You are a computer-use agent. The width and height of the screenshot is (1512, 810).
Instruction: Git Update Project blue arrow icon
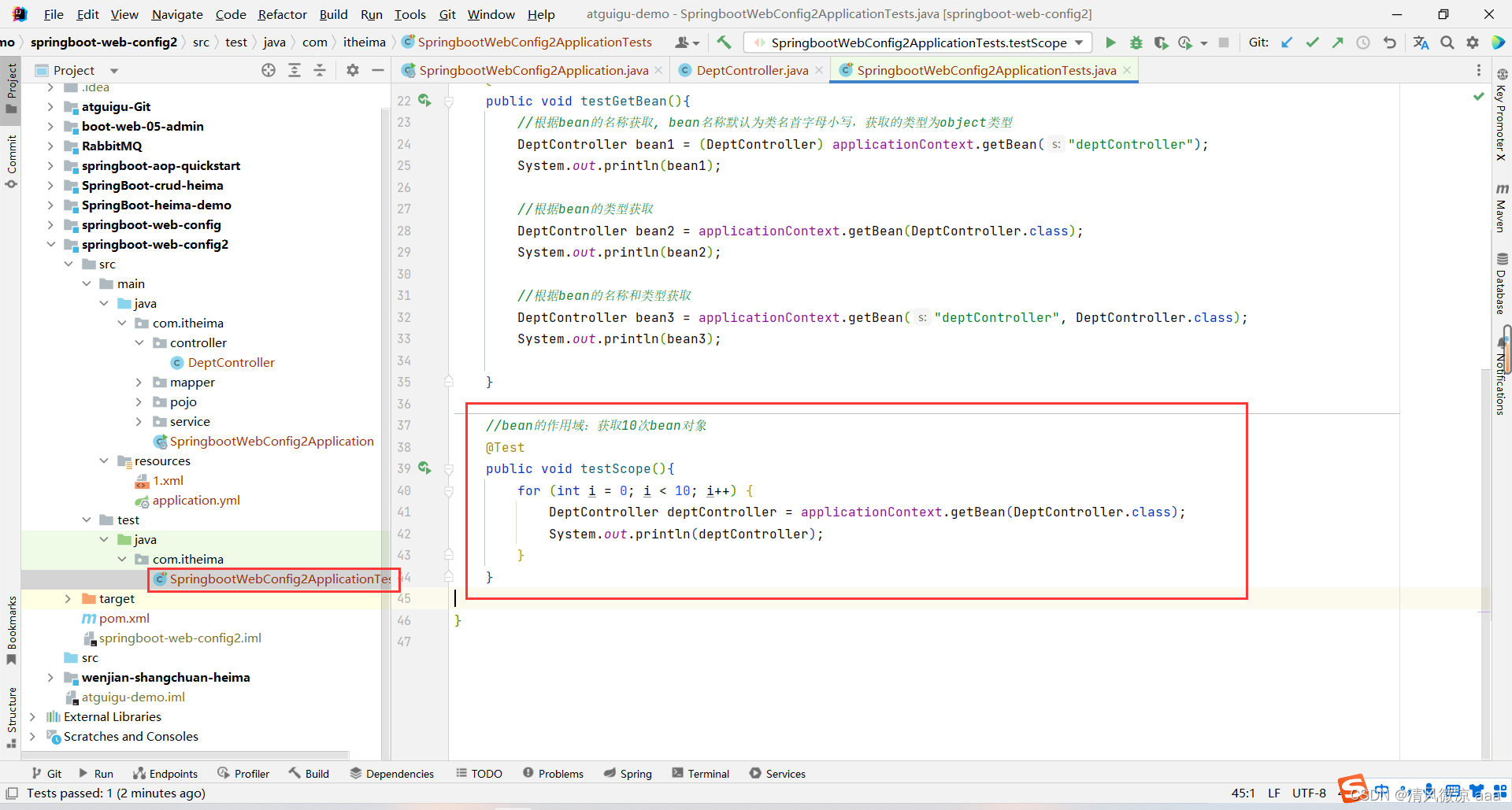(x=1287, y=43)
